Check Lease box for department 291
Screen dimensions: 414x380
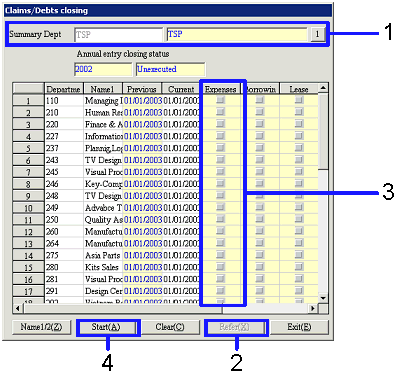(x=299, y=291)
